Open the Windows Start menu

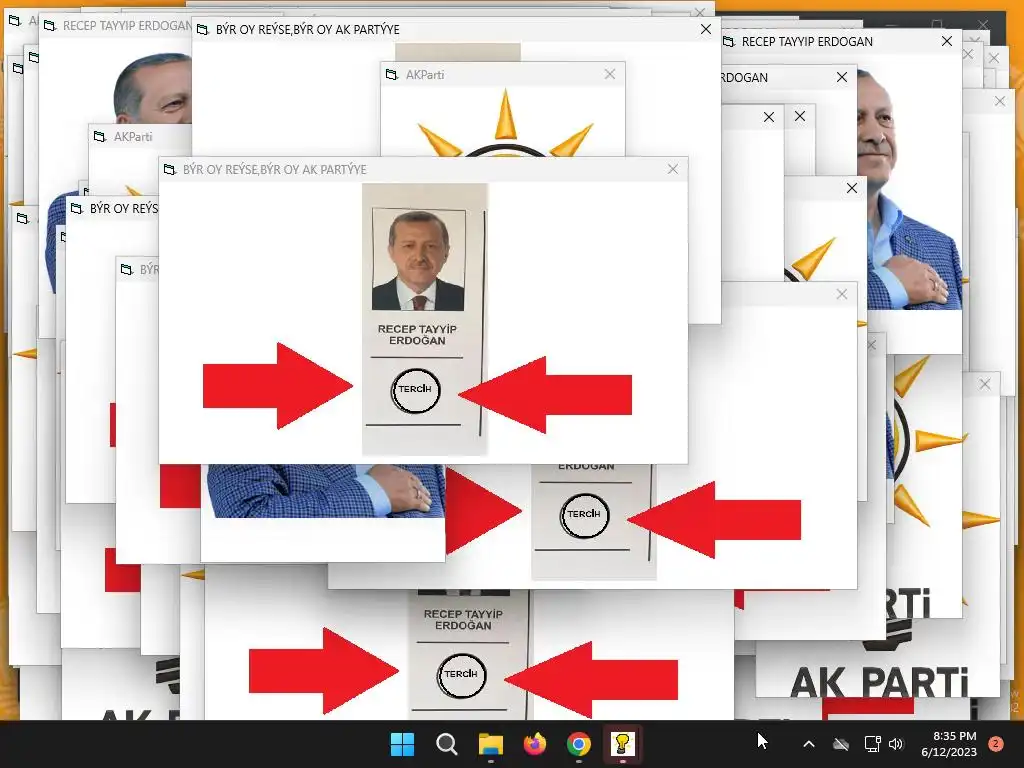coord(402,744)
